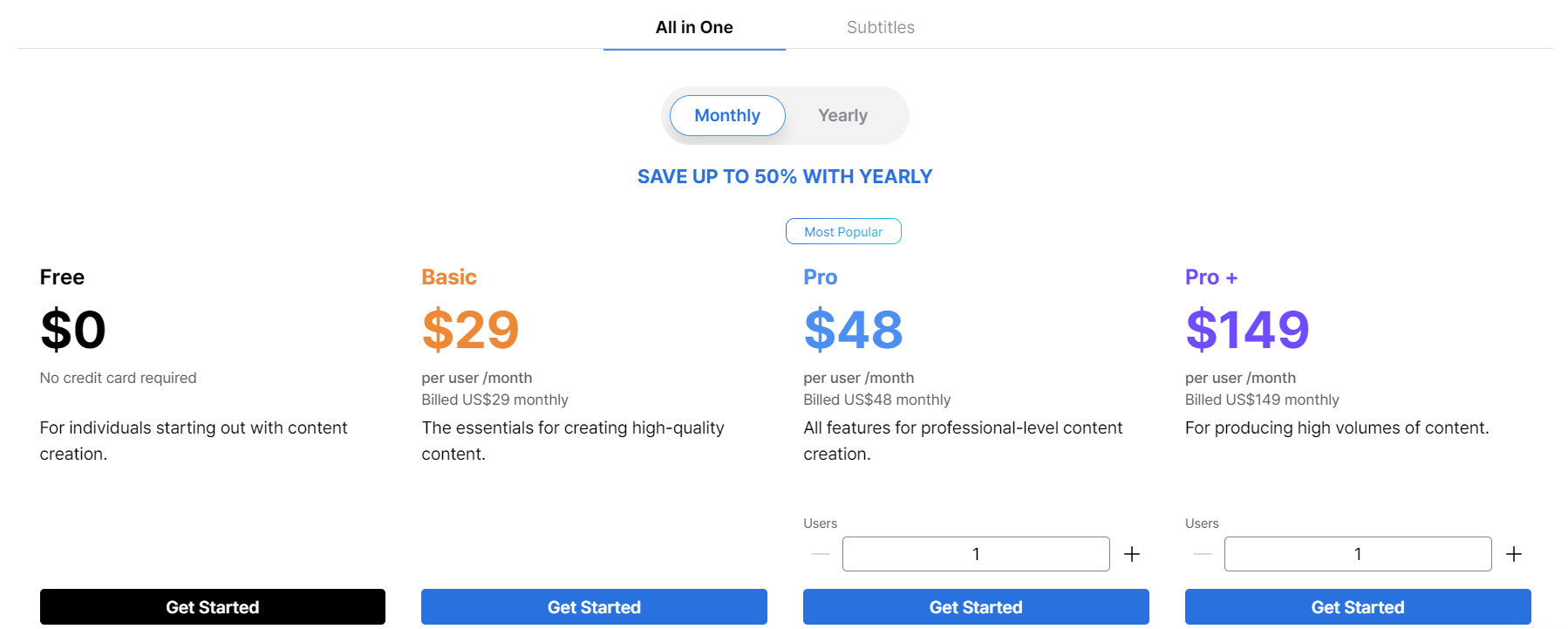
Task: Increase the Pro + plan user count
Action: (x=1514, y=554)
